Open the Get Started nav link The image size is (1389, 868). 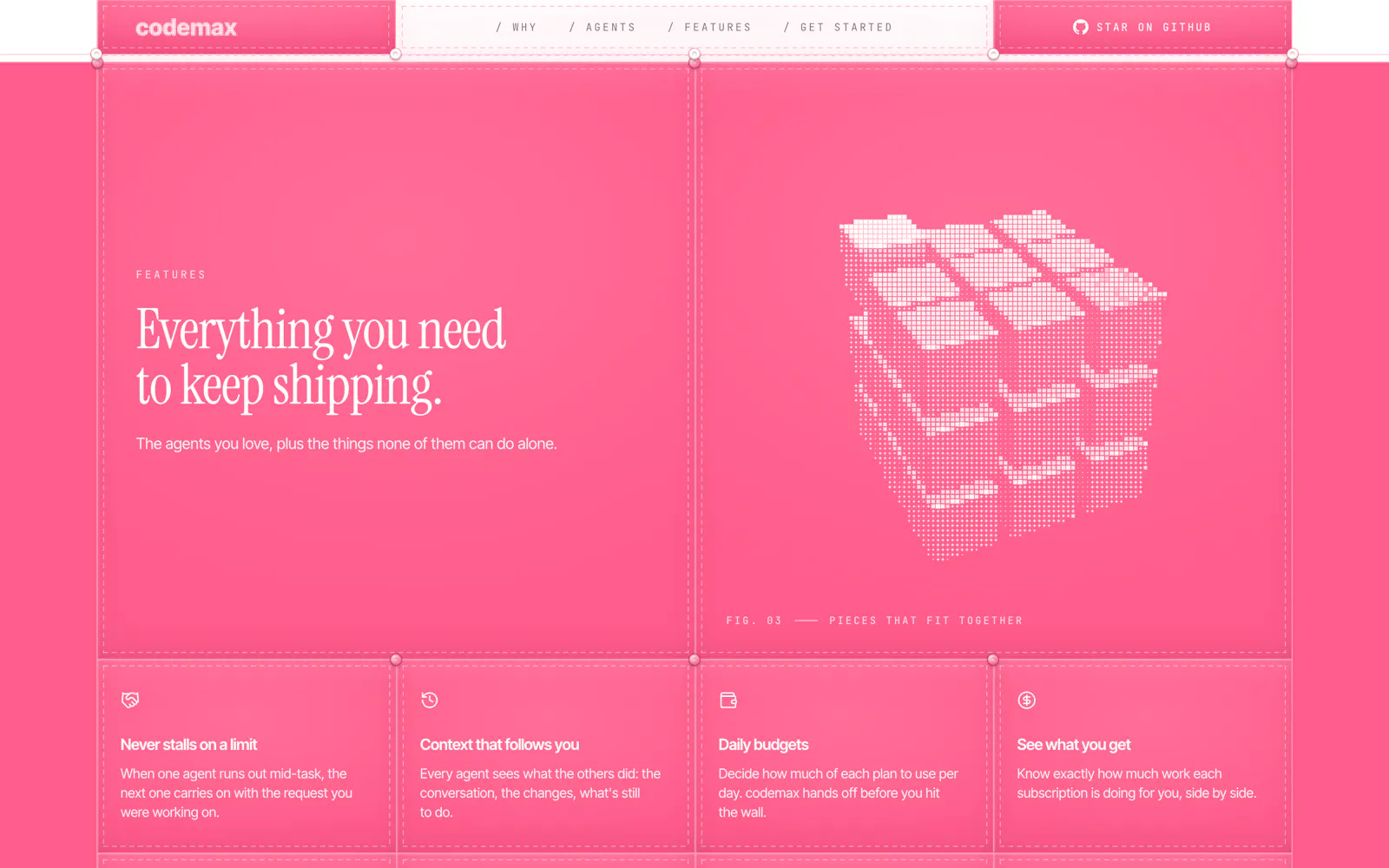[838, 28]
